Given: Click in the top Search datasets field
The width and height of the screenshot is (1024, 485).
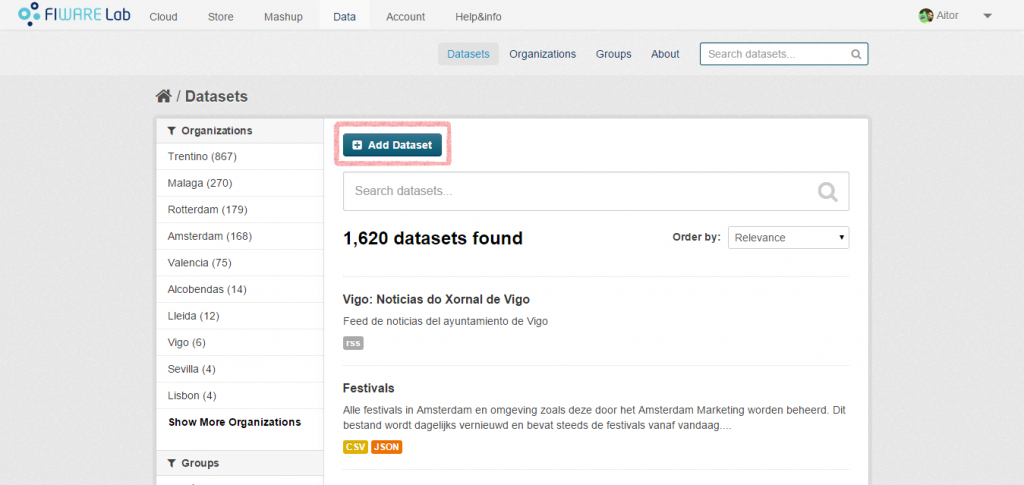Looking at the screenshot, I should (x=784, y=54).
